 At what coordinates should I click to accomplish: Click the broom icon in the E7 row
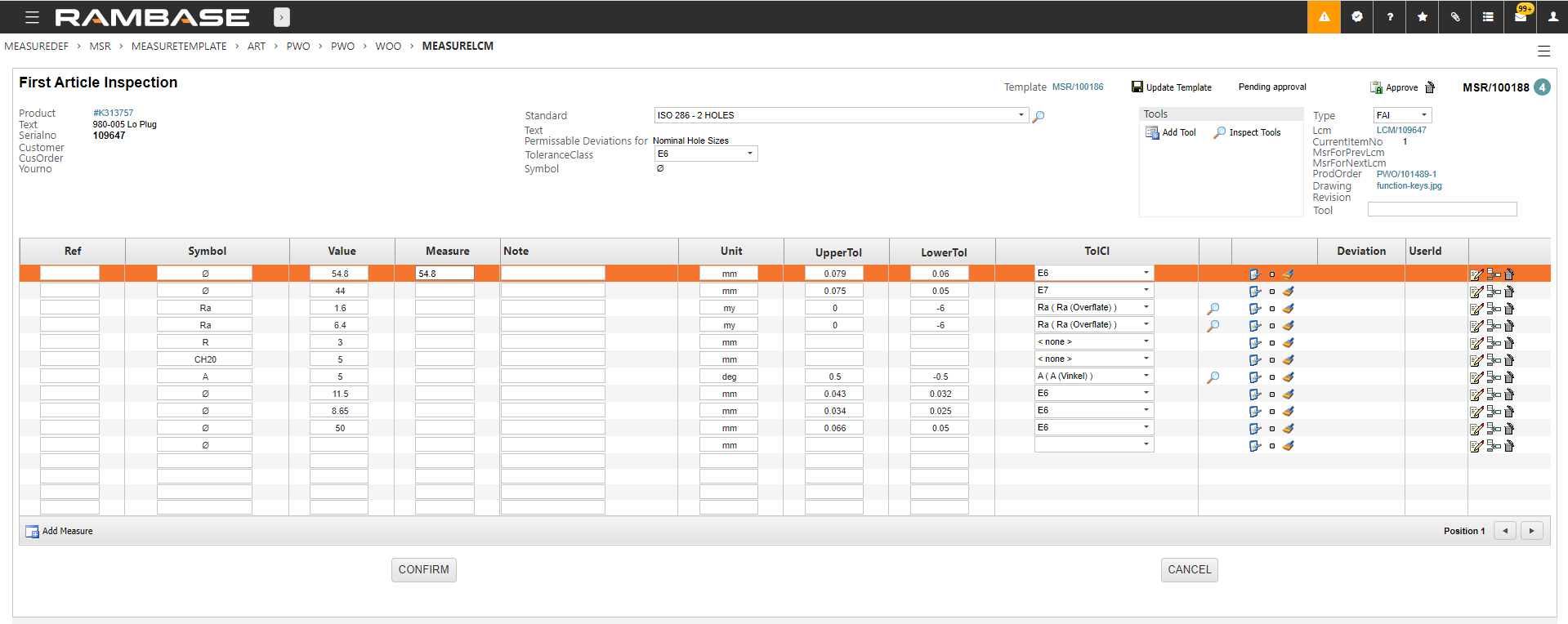1289,292
